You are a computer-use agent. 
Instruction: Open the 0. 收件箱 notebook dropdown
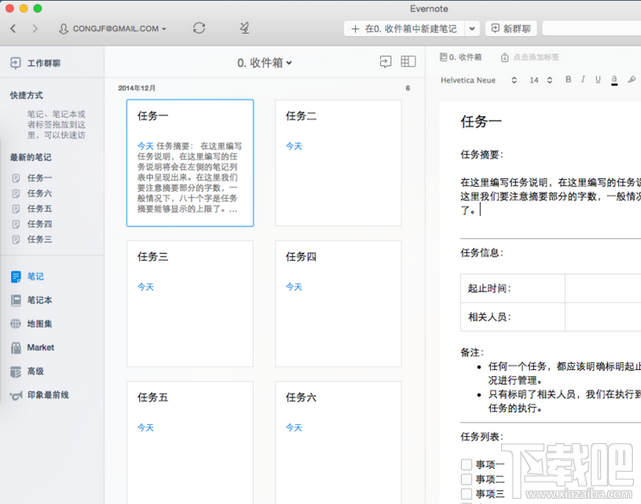264,63
